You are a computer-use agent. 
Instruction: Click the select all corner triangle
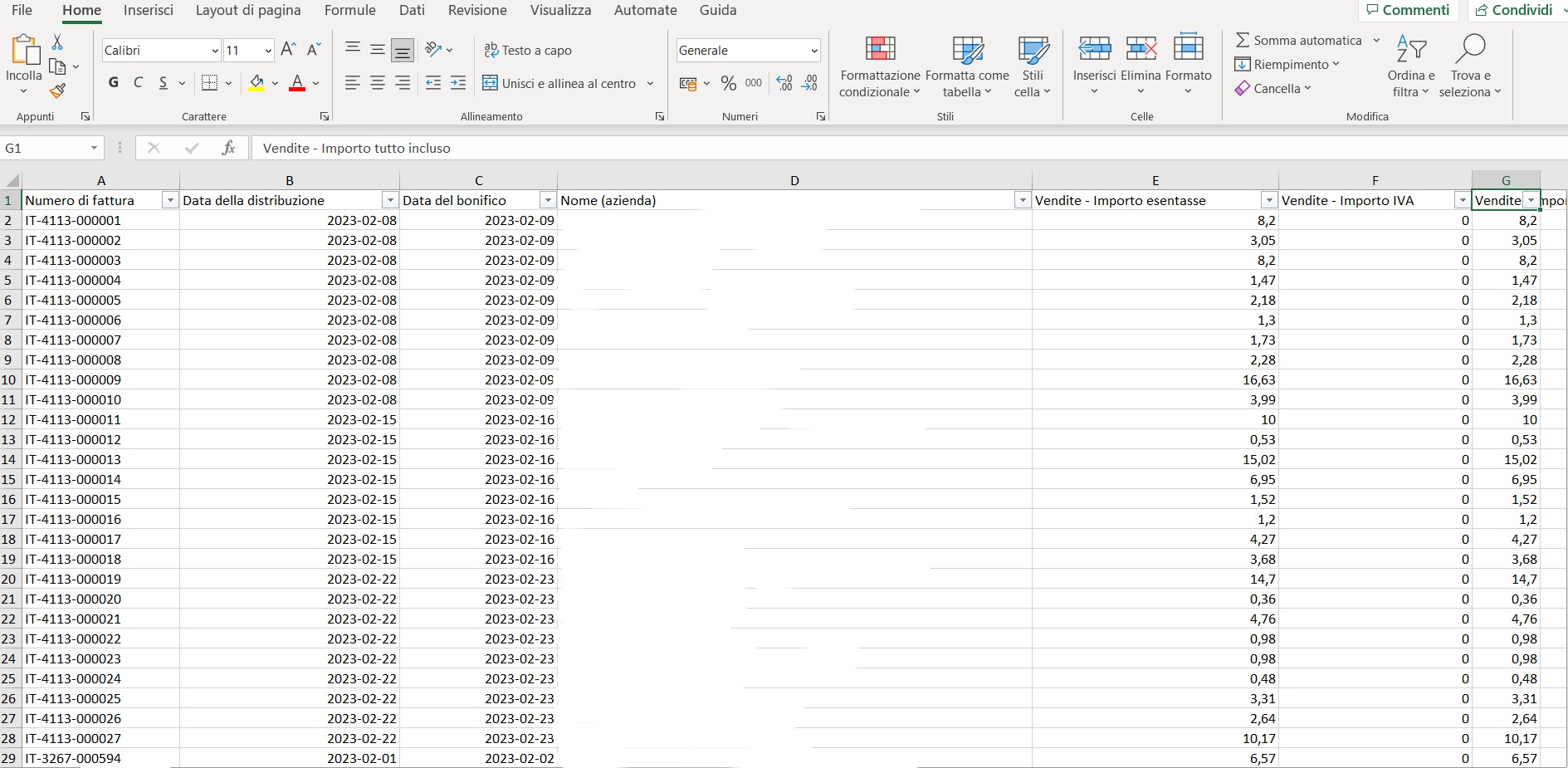tap(12, 180)
